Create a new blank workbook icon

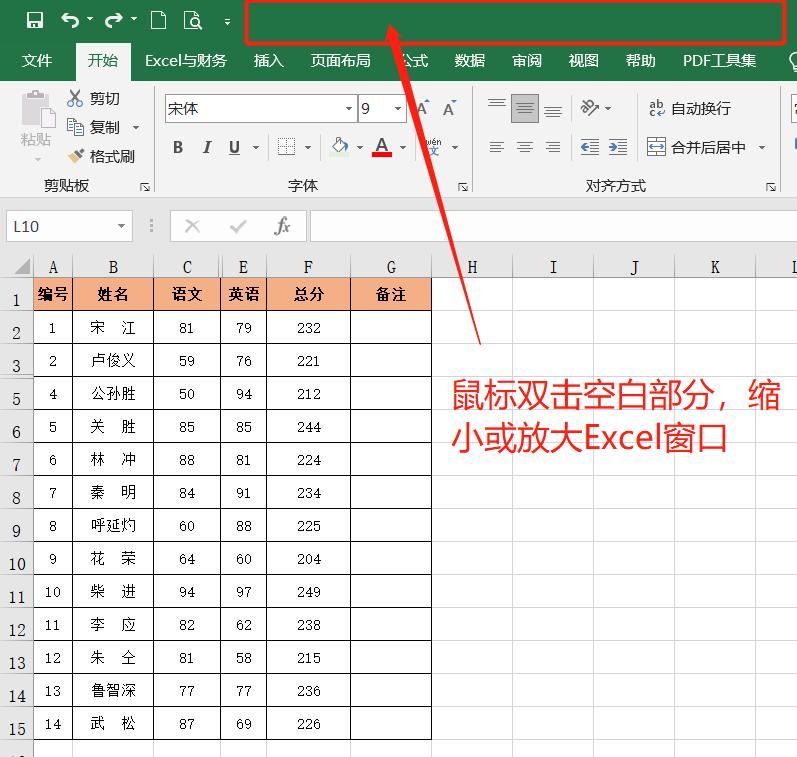point(159,20)
